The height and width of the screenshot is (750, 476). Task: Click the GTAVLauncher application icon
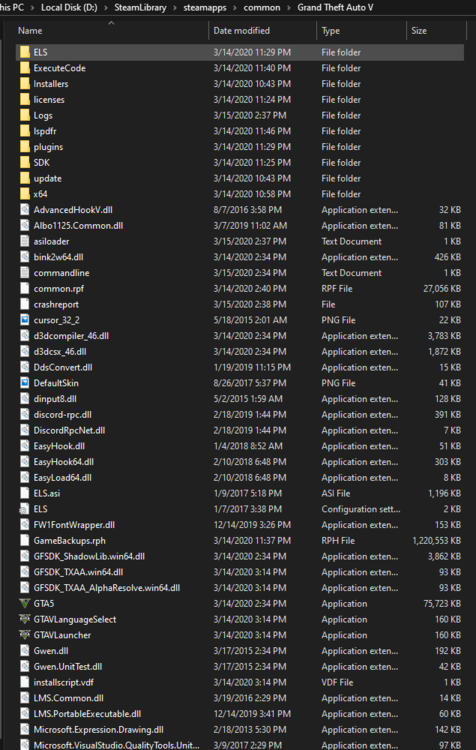click(x=24, y=635)
